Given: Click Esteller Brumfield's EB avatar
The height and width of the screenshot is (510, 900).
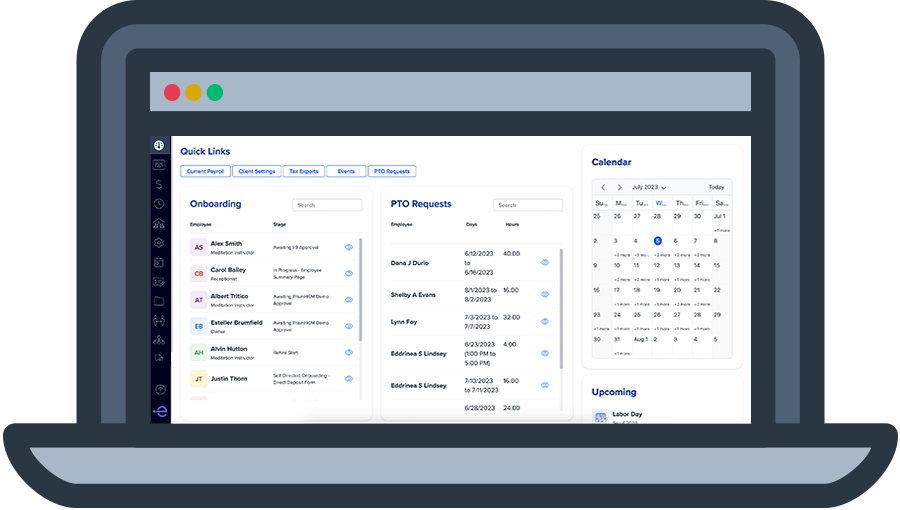Looking at the screenshot, I should [x=199, y=326].
